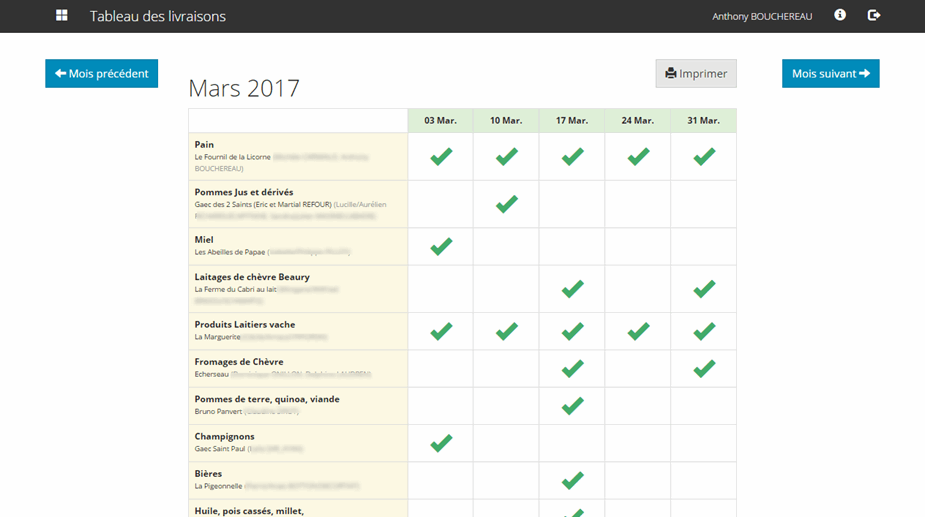Click the logout icon in top bar

(873, 16)
